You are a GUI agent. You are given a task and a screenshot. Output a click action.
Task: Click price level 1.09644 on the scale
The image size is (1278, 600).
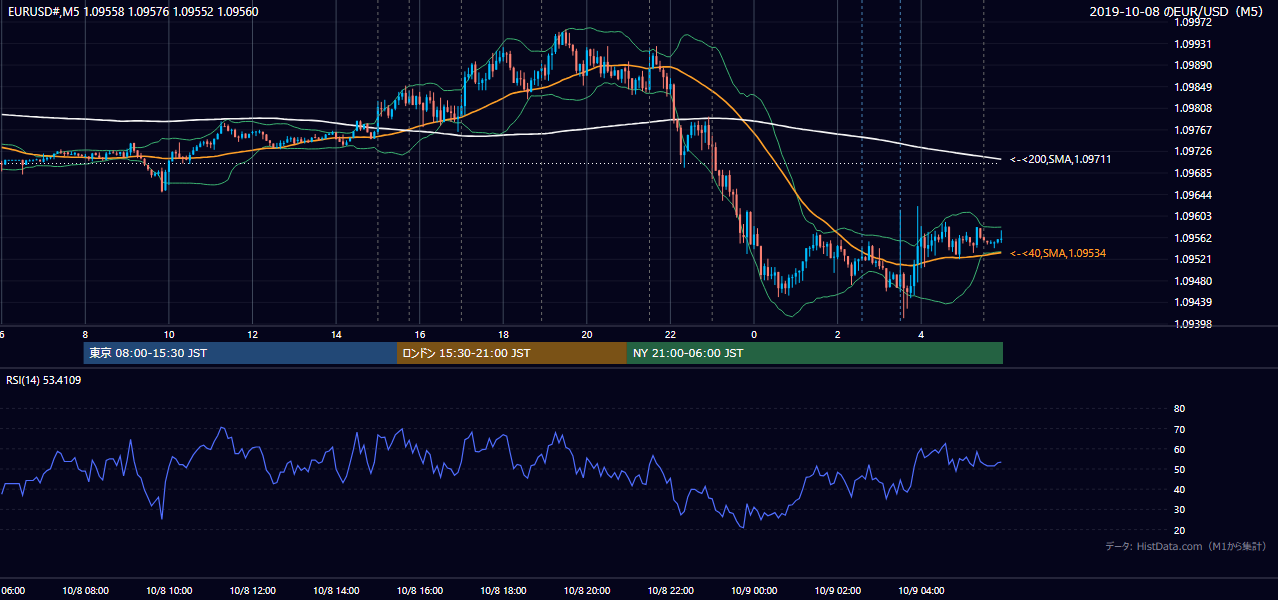point(1193,194)
